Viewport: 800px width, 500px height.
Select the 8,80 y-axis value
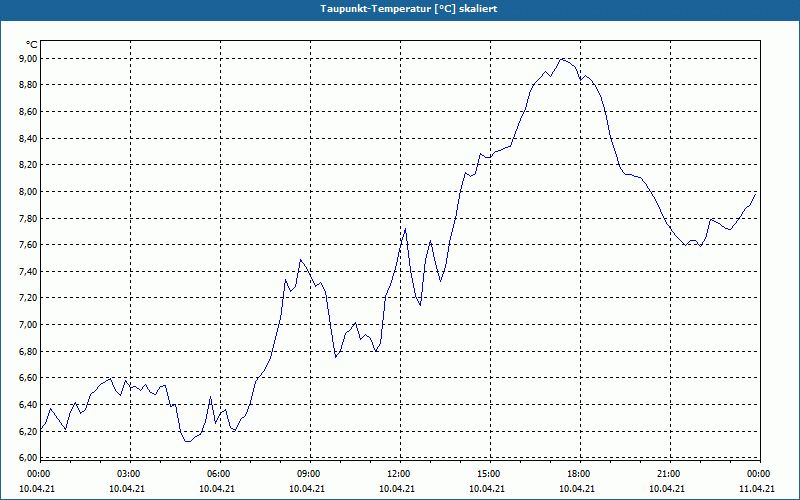[29, 85]
